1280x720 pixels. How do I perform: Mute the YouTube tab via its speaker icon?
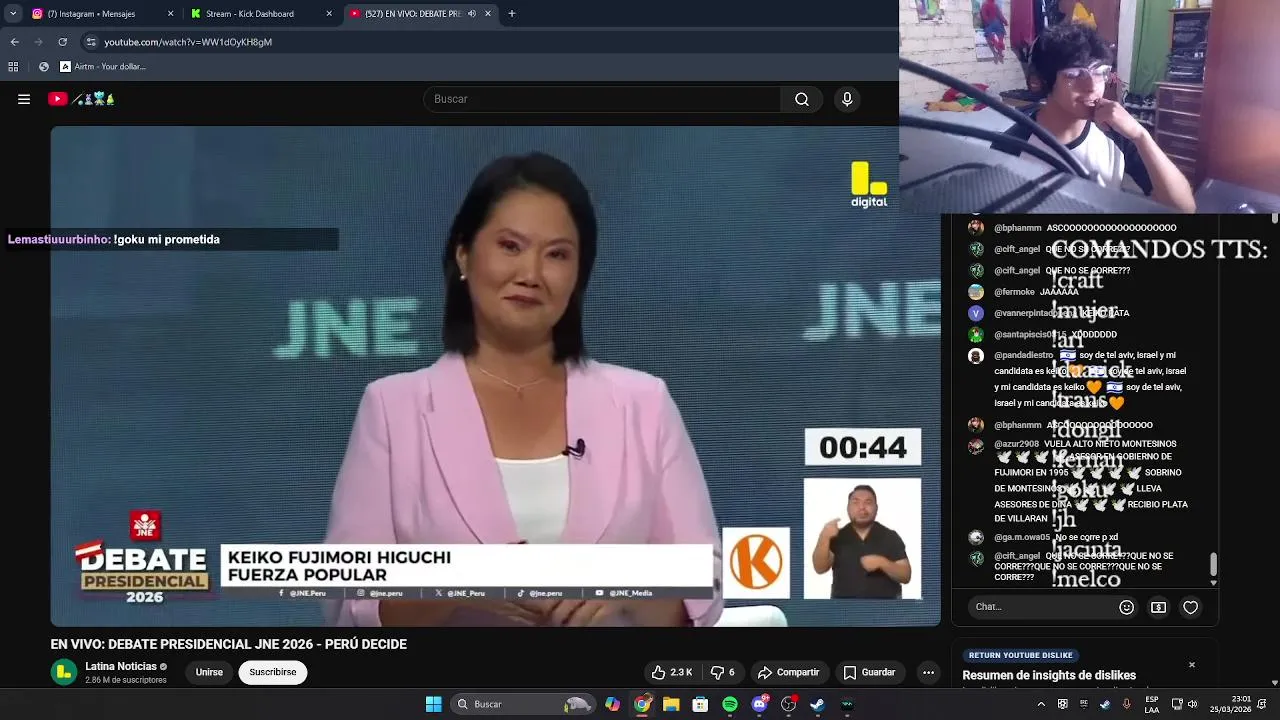(x=472, y=14)
